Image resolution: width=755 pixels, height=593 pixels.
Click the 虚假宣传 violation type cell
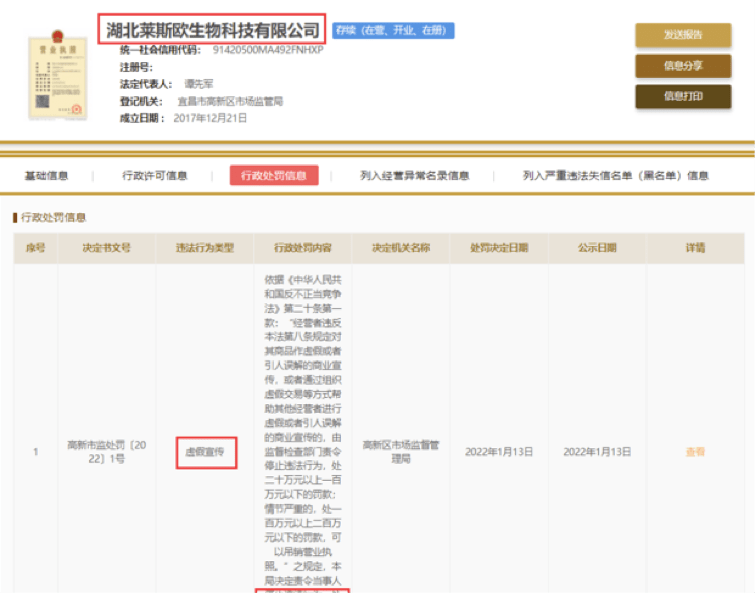[205, 452]
